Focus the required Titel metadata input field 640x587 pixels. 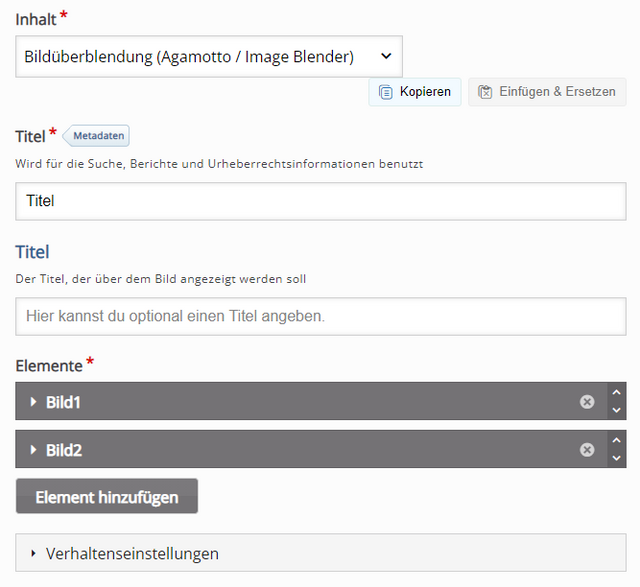click(321, 201)
